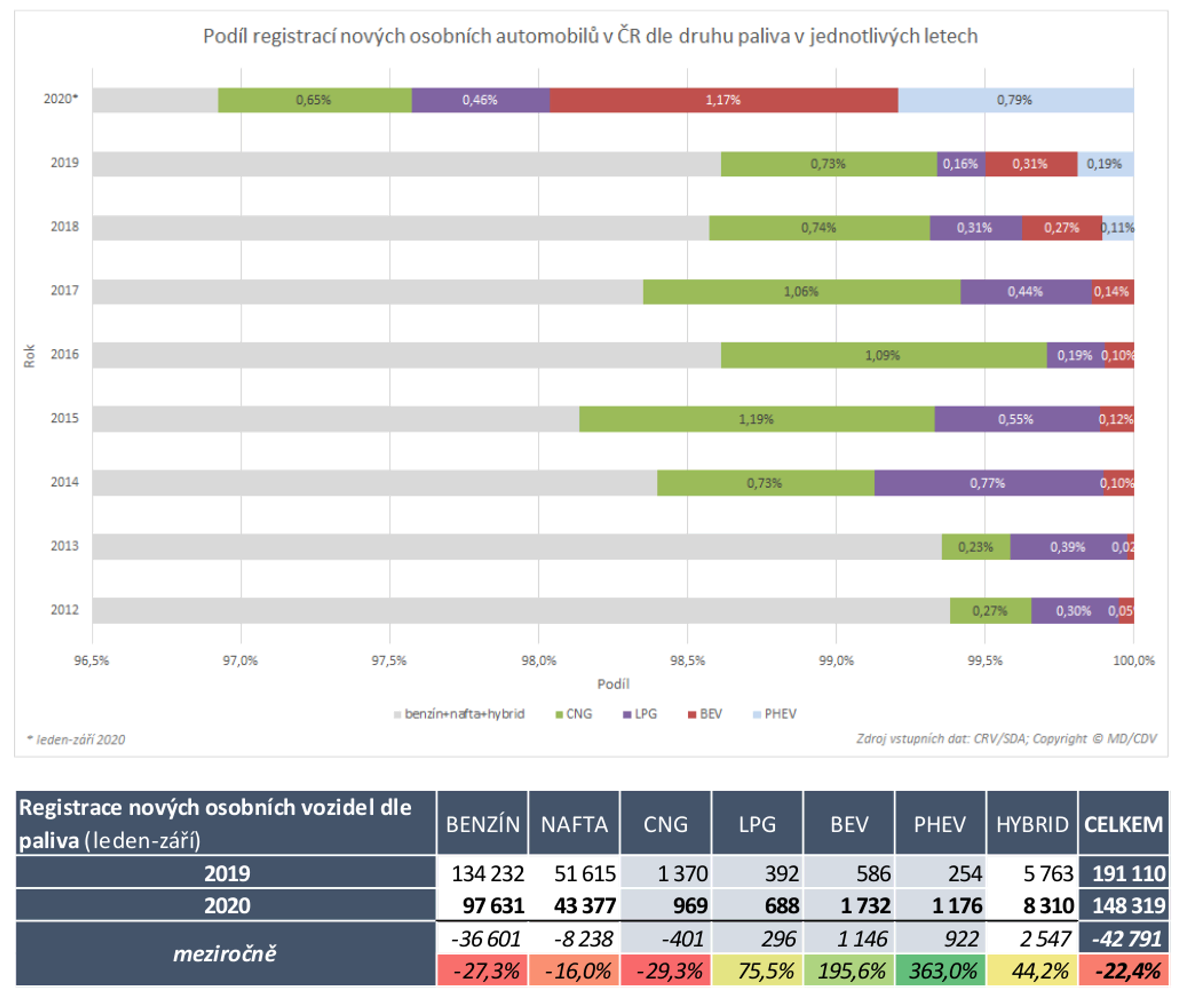Select the 1,09% CNG segment in 2016 bar
The width and height of the screenshot is (1189, 1008).
(883, 355)
